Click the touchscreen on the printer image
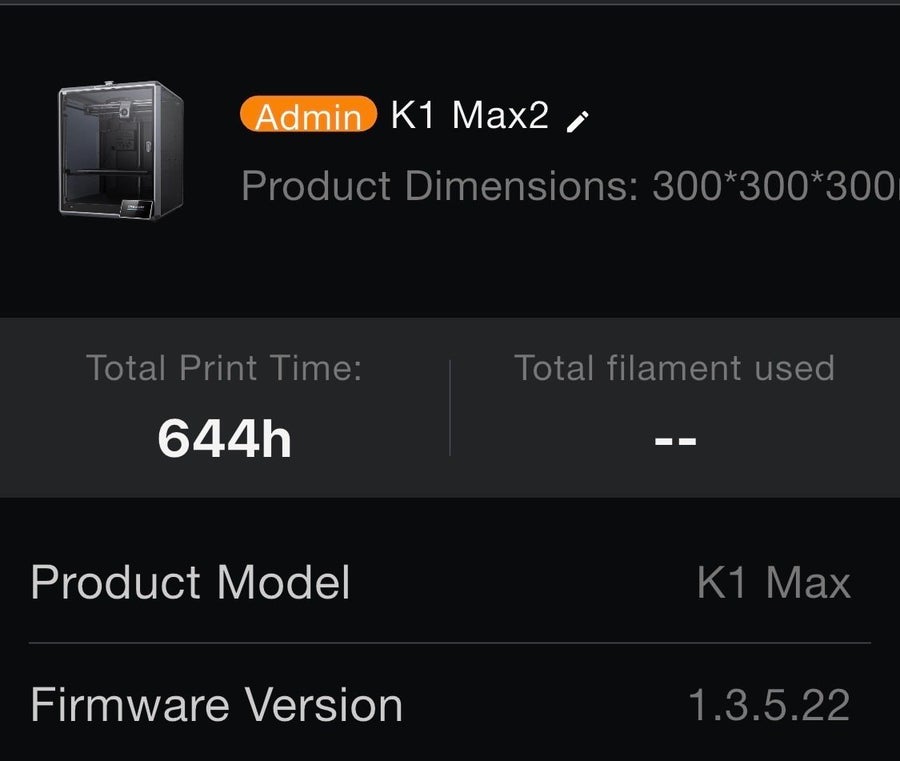The image size is (900, 761). [x=136, y=208]
